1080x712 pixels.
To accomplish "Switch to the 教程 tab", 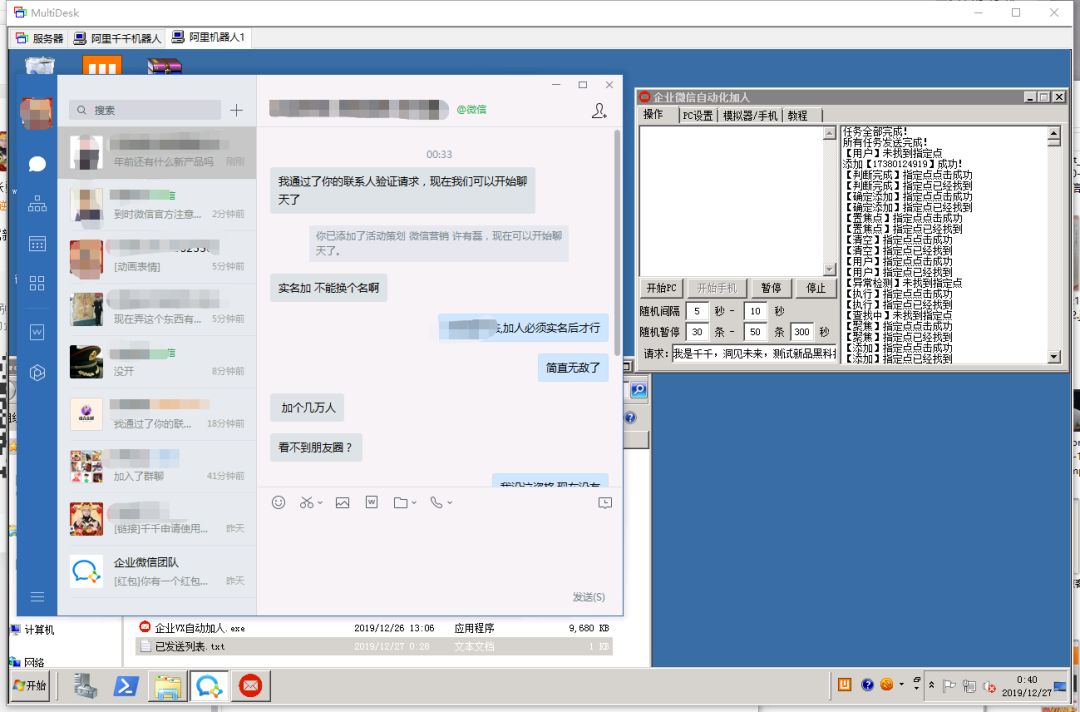I will [x=798, y=116].
